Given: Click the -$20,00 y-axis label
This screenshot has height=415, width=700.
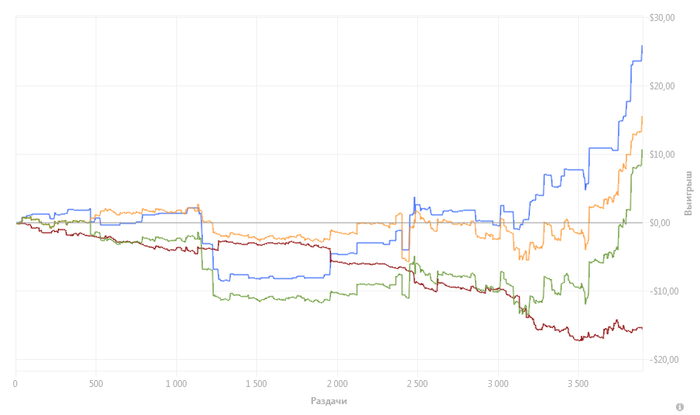Looking at the screenshot, I should [664, 360].
